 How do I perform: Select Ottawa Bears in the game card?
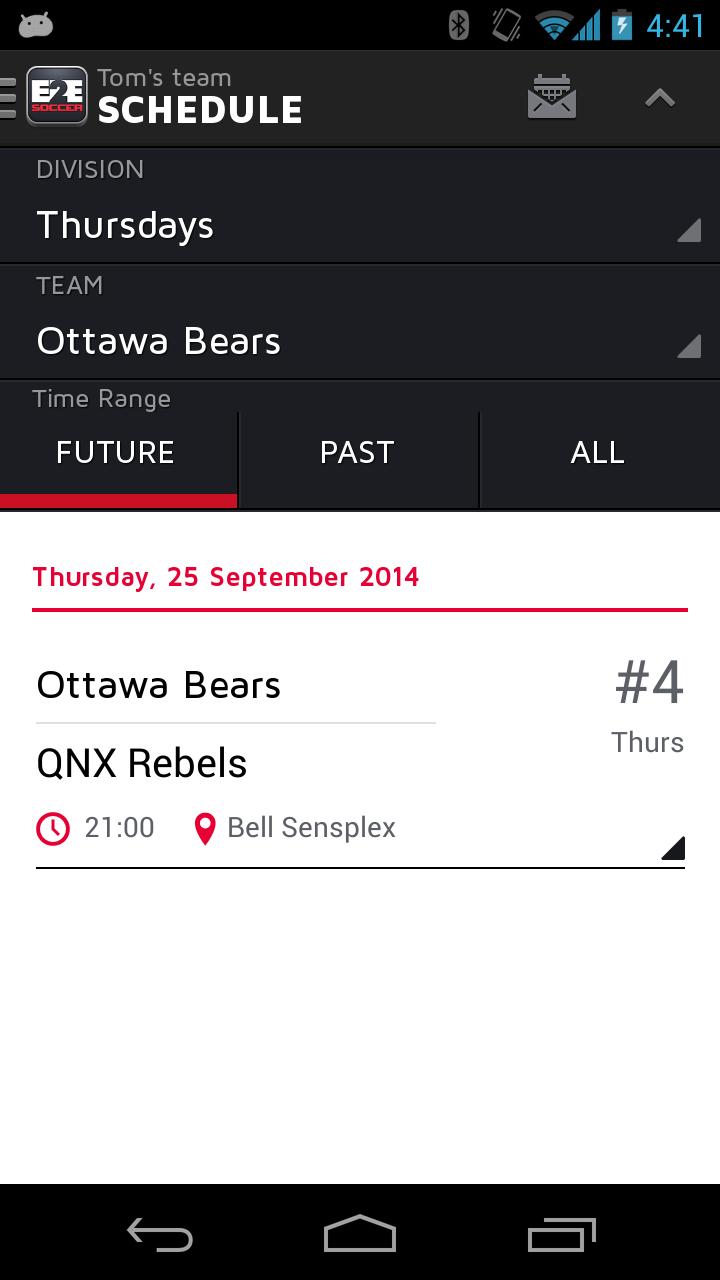[x=159, y=686]
